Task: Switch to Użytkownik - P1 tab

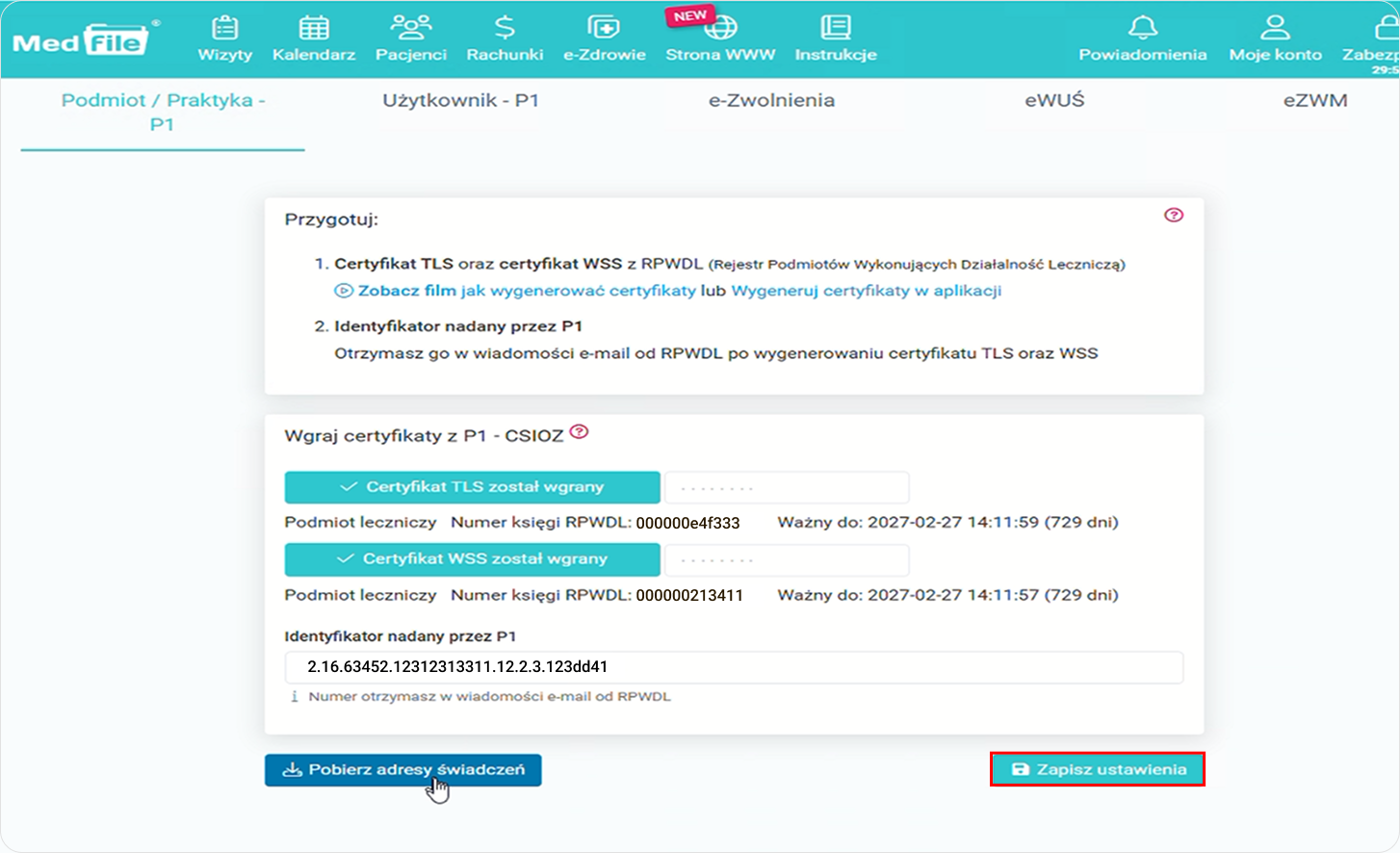Action: click(460, 100)
